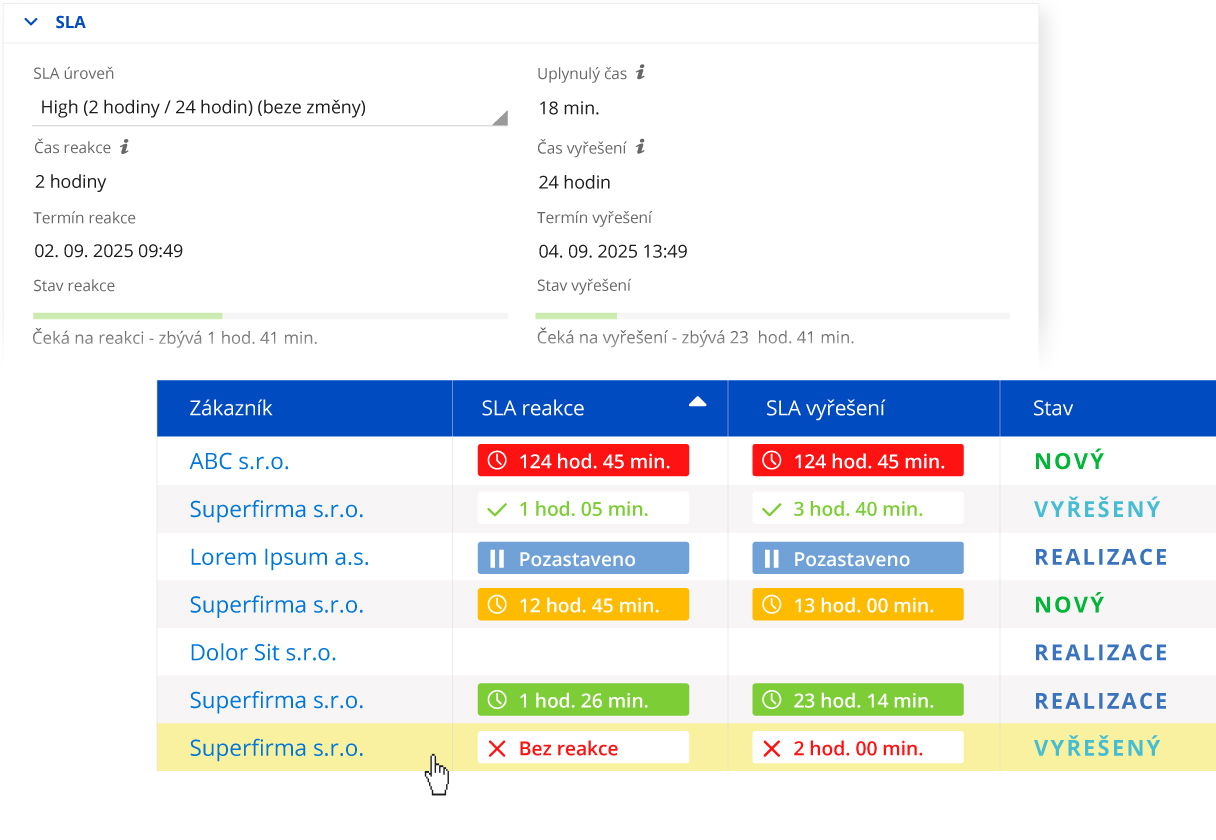Click info icon beside Čas reakce
This screenshot has height=840, width=1216.
click(125, 147)
